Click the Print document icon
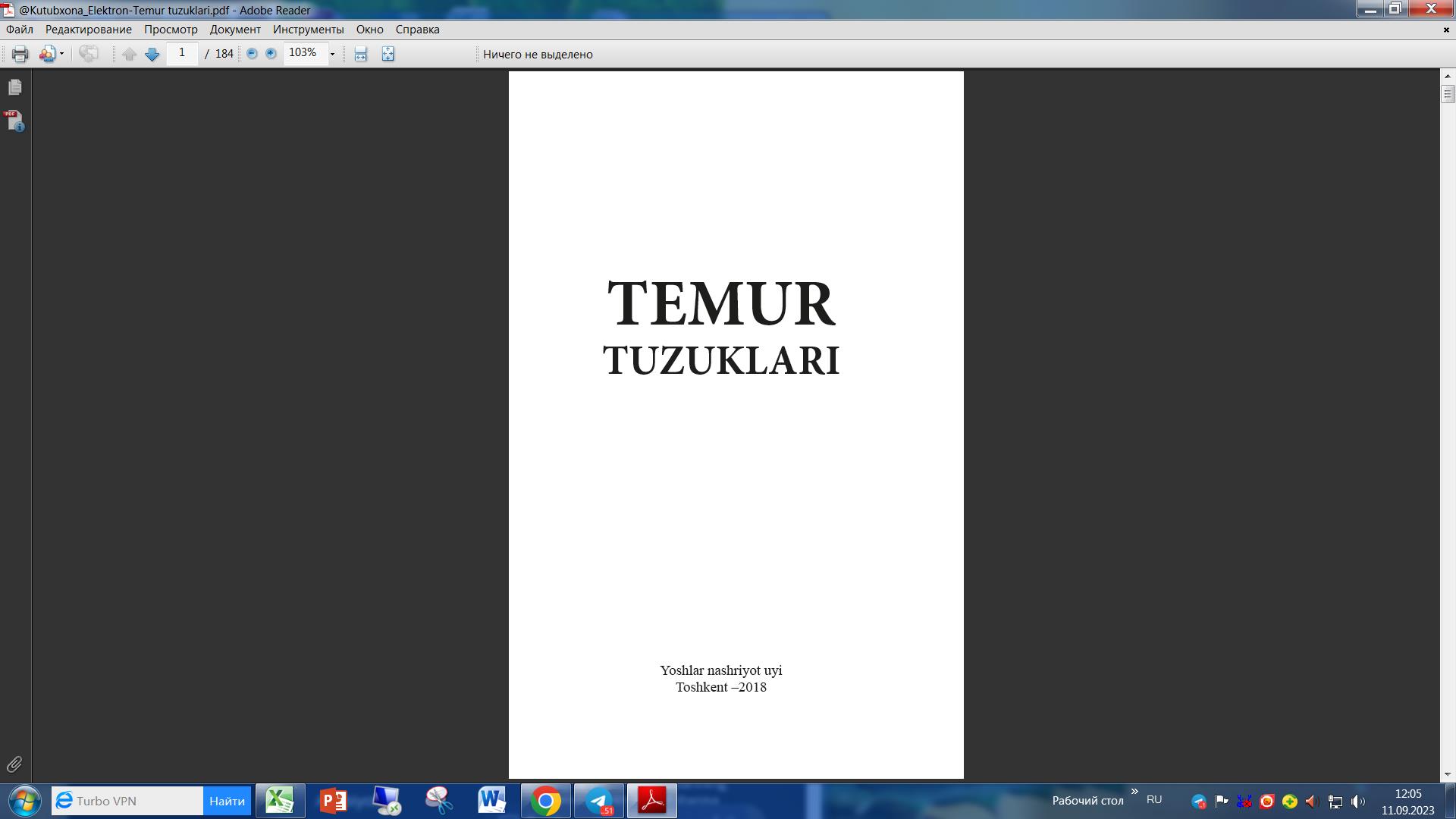The width and height of the screenshot is (1456, 819). click(18, 54)
